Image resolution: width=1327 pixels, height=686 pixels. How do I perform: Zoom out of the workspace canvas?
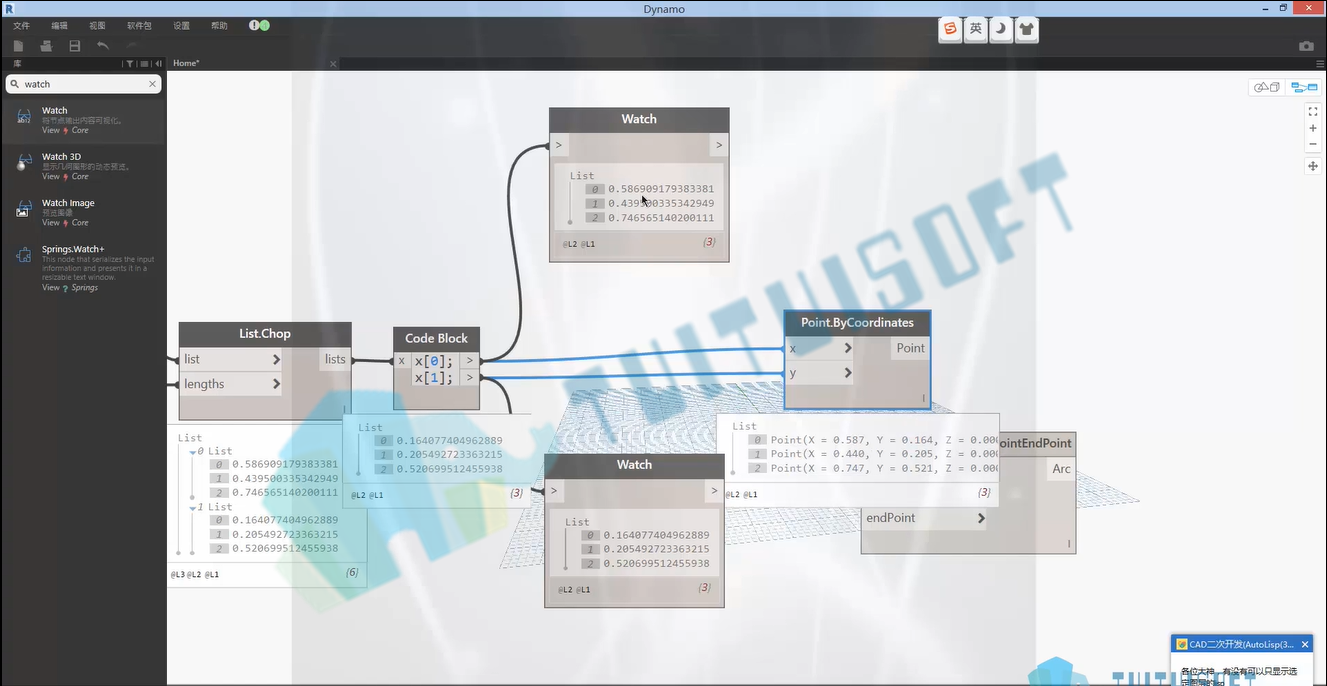pyautogui.click(x=1313, y=144)
